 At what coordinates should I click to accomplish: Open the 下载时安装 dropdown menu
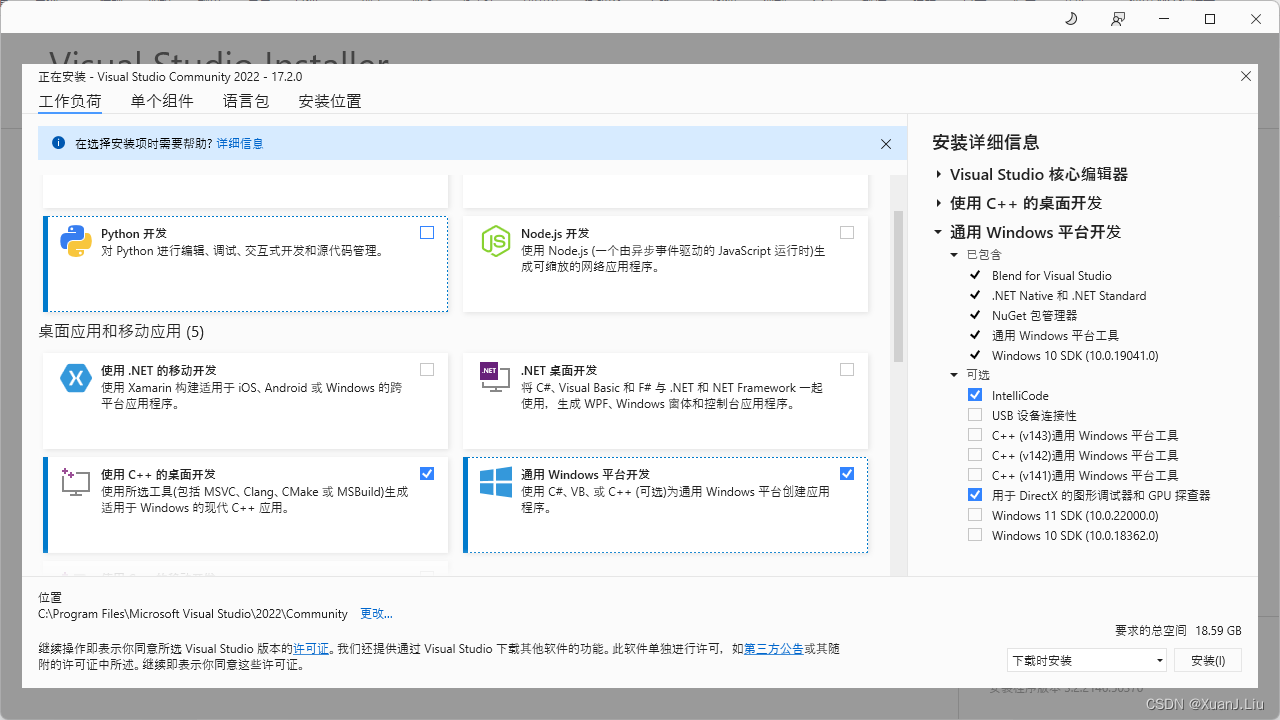[x=1086, y=660]
